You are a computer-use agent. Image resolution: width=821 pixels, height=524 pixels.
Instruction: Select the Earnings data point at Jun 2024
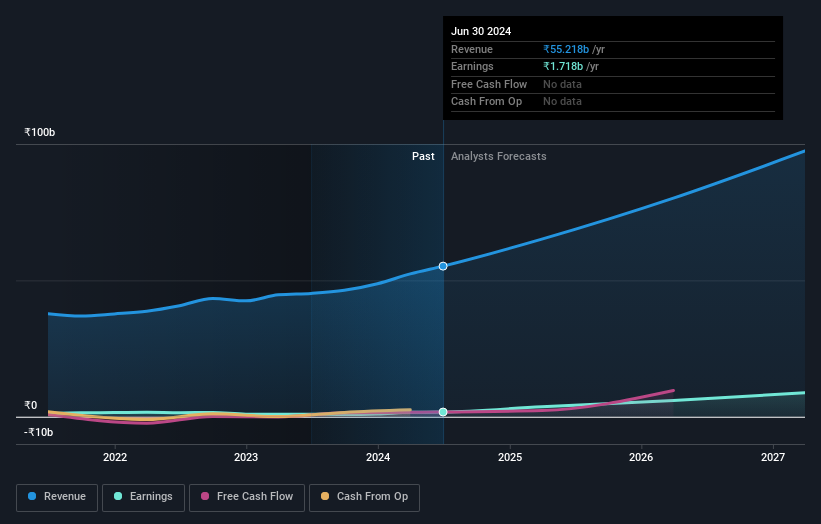coord(443,412)
